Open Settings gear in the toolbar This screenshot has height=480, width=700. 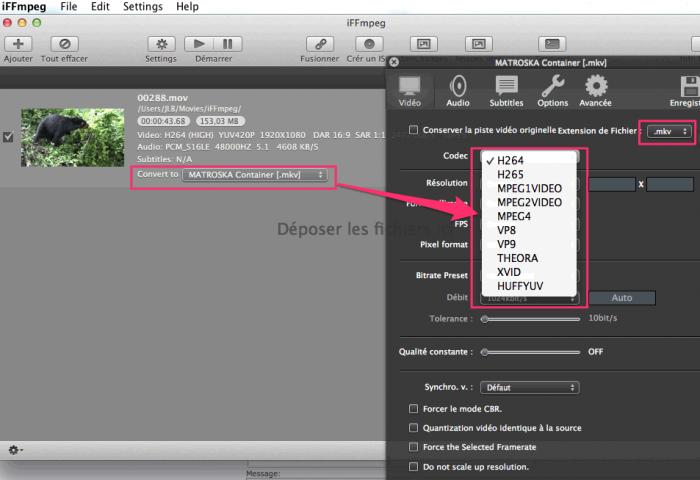click(161, 44)
